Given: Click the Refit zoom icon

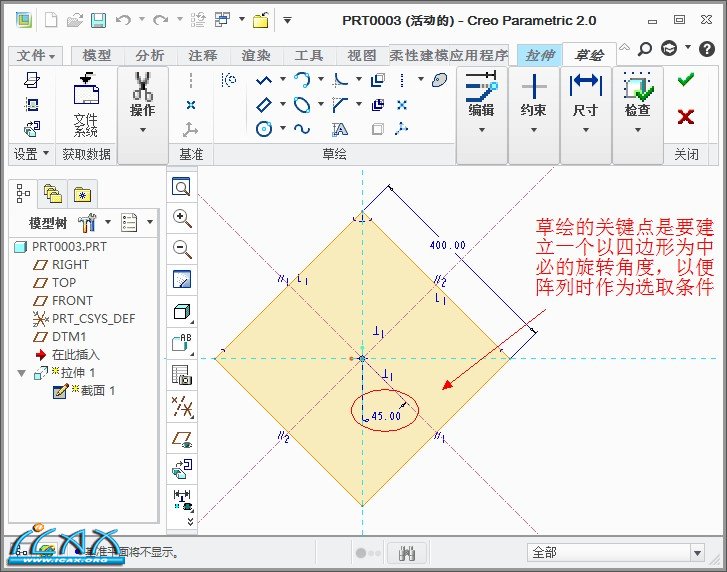Looking at the screenshot, I should 182,187.
